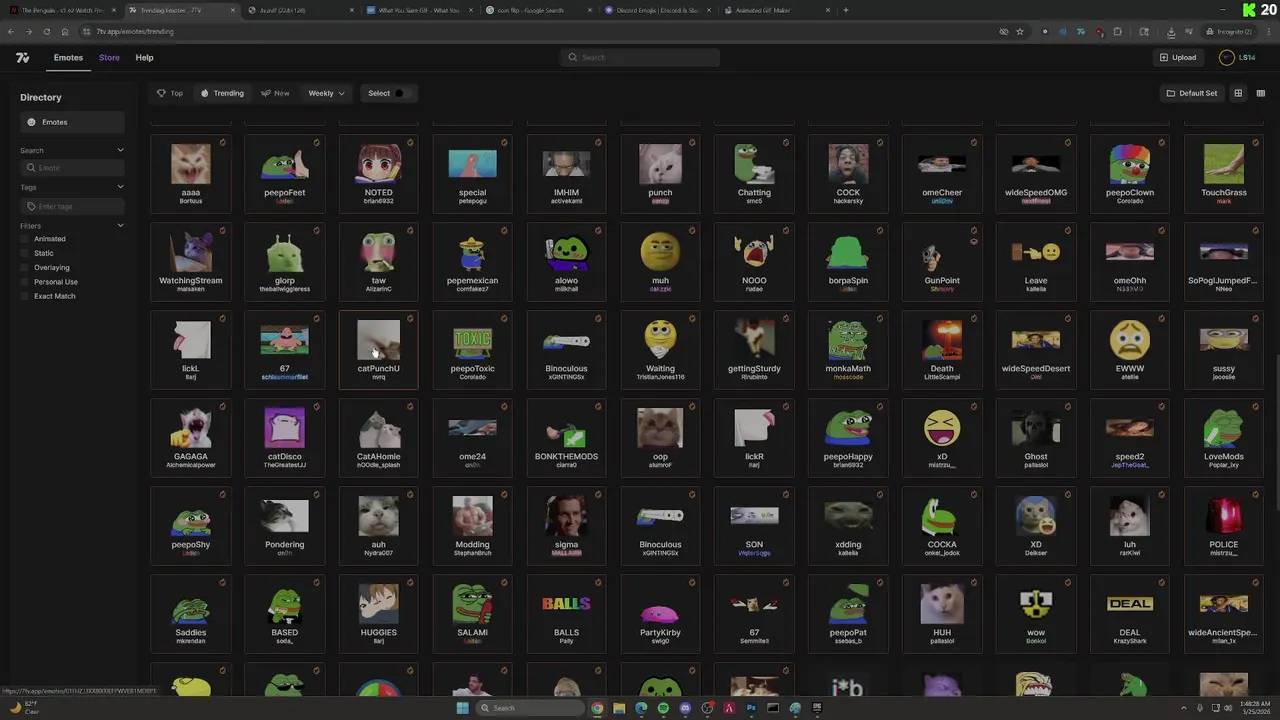Click the user avatar in header

coord(1227,57)
